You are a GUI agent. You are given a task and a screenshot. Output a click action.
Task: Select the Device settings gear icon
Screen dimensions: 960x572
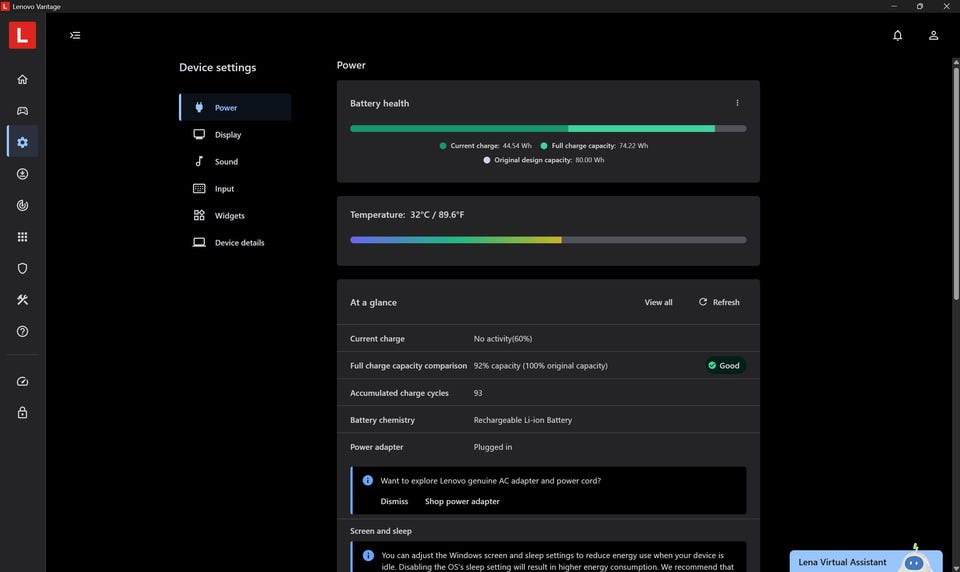22,142
